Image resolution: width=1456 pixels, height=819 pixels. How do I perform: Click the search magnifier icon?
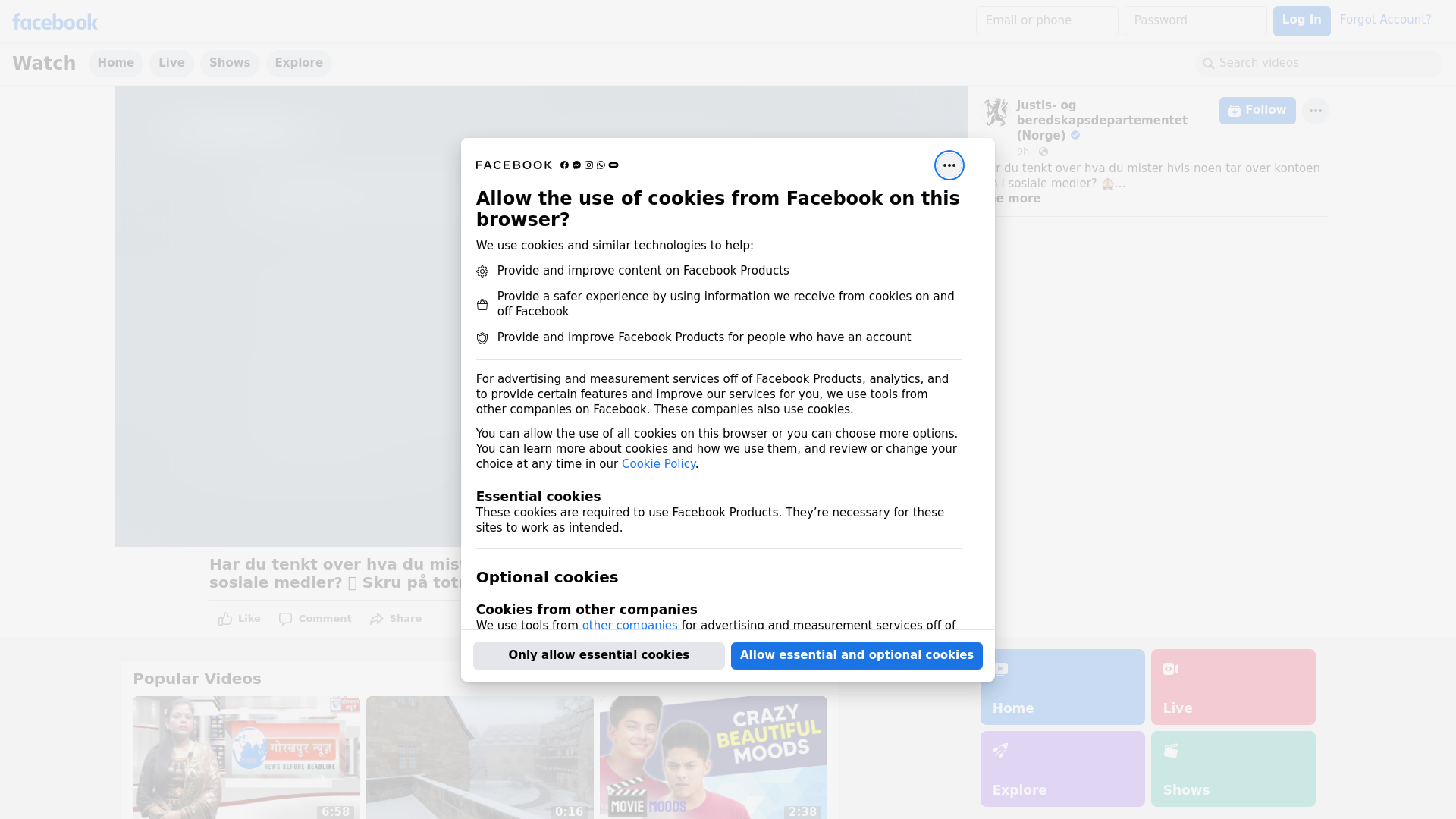click(x=1209, y=64)
